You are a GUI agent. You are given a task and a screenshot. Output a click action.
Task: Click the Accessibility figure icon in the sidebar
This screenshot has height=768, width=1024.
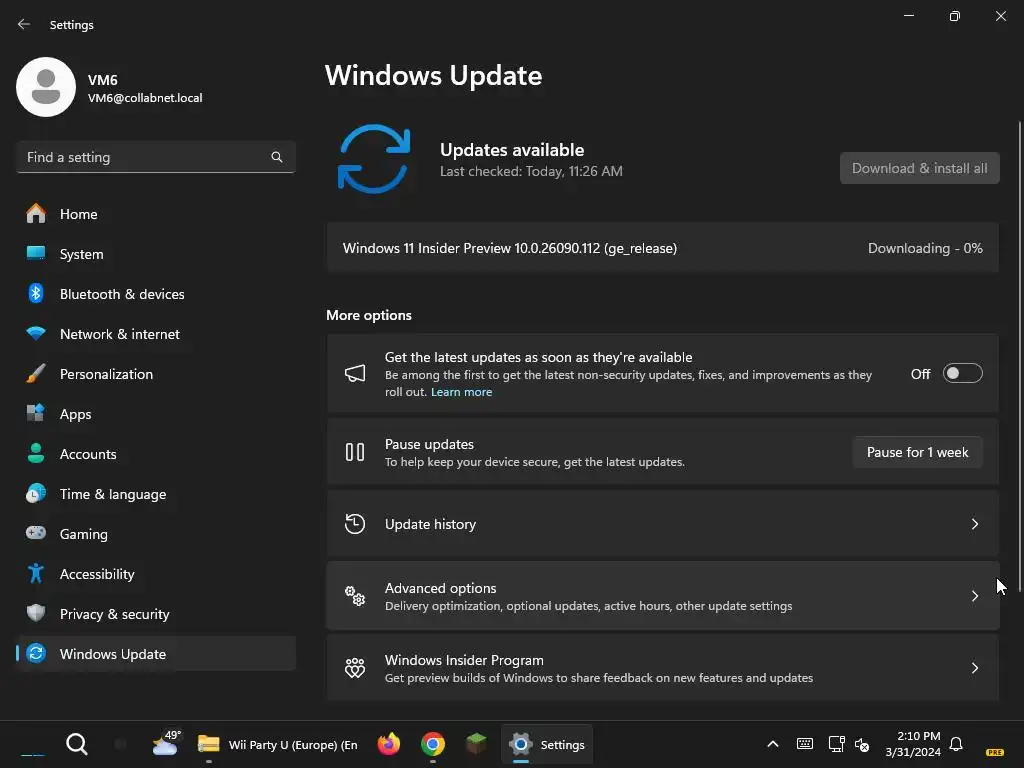36,573
